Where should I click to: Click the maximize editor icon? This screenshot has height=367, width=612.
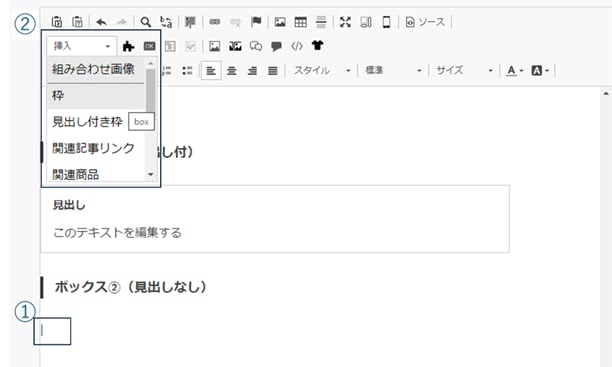345,22
